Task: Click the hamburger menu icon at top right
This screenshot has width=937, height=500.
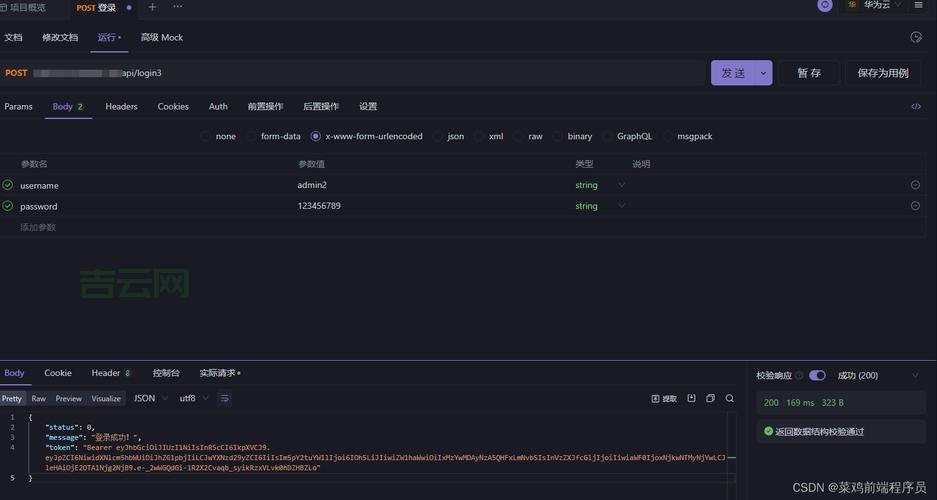Action: point(918,5)
